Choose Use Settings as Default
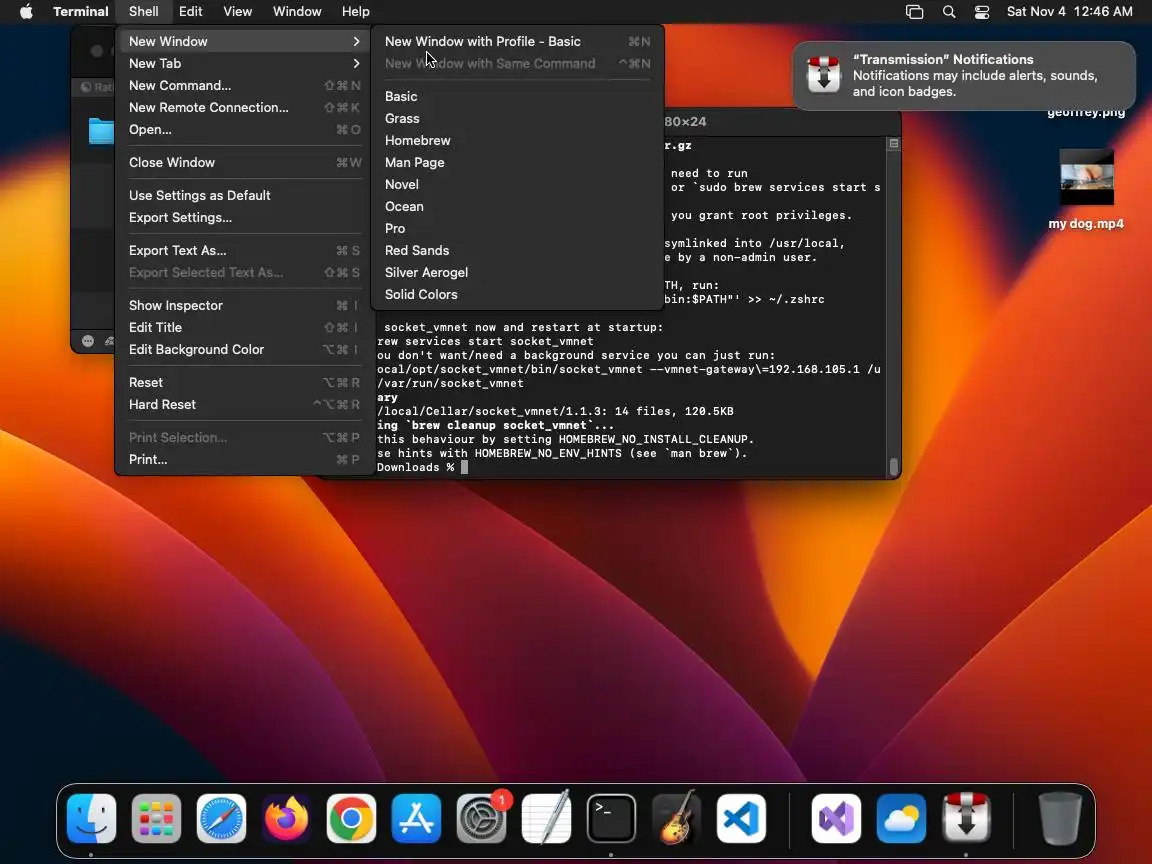This screenshot has width=1152, height=864. click(x=245, y=195)
